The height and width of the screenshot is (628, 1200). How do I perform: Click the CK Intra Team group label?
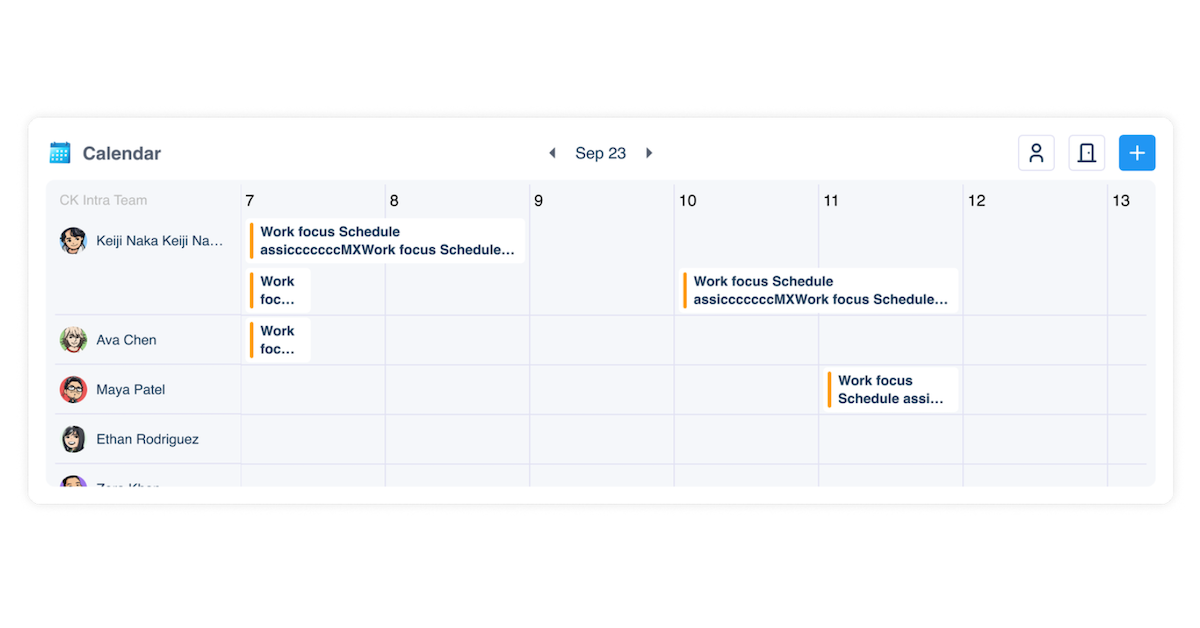click(x=103, y=200)
